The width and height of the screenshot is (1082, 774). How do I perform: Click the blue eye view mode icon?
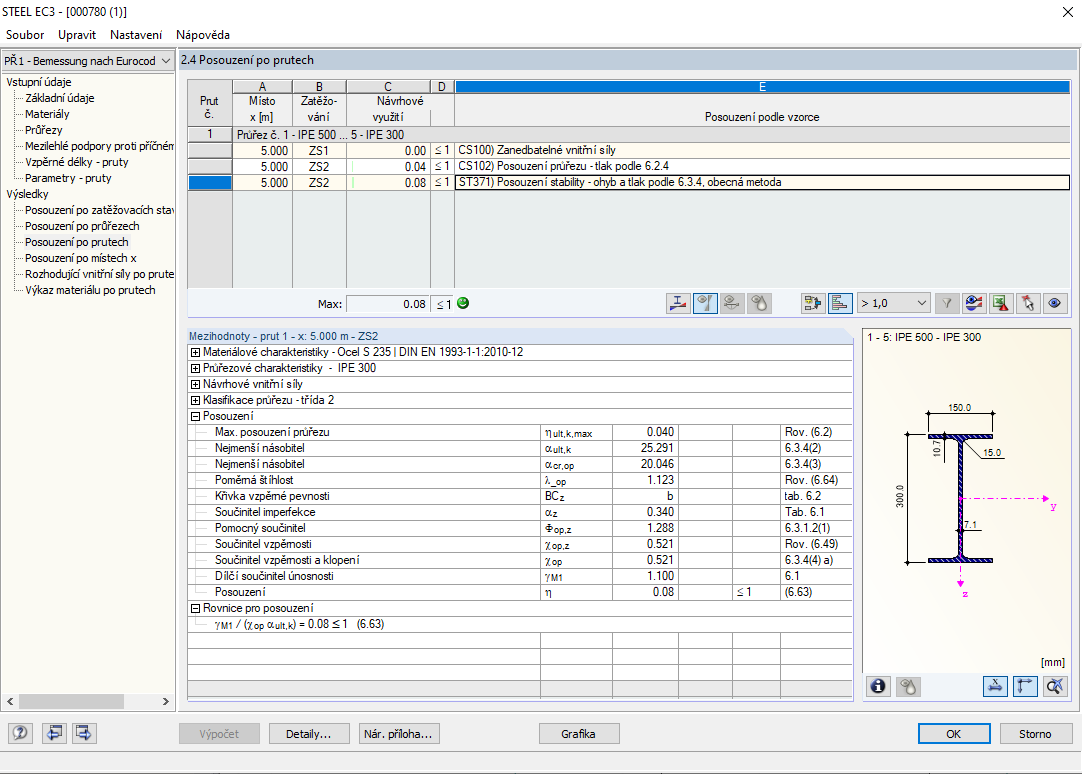[1054, 303]
